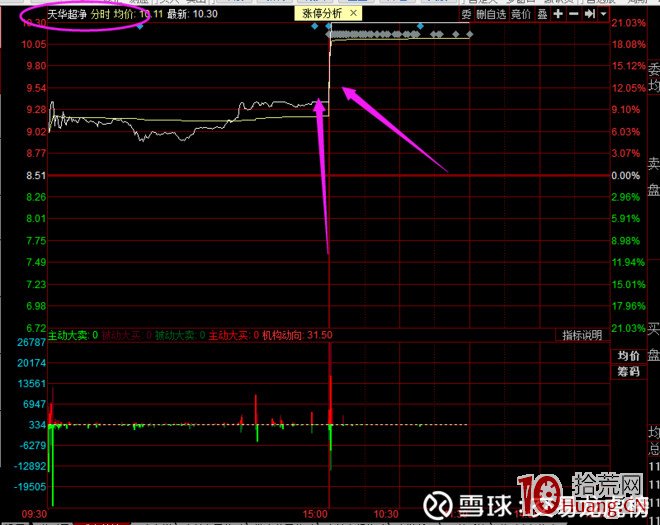
Task: Click the 10.05 price axis label
Action: point(34,44)
